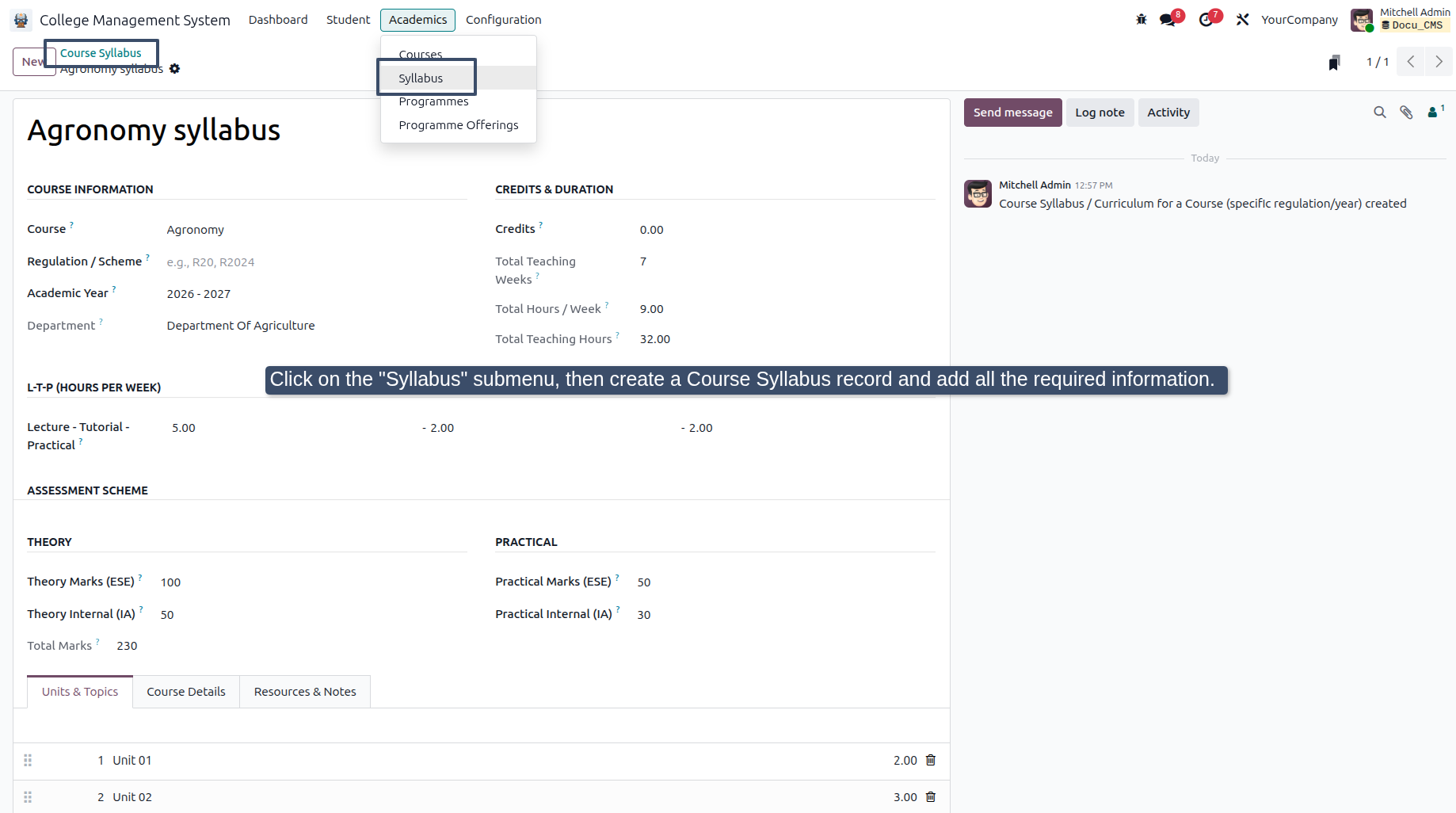Switch to the Units & Topics tab

[x=80, y=692]
